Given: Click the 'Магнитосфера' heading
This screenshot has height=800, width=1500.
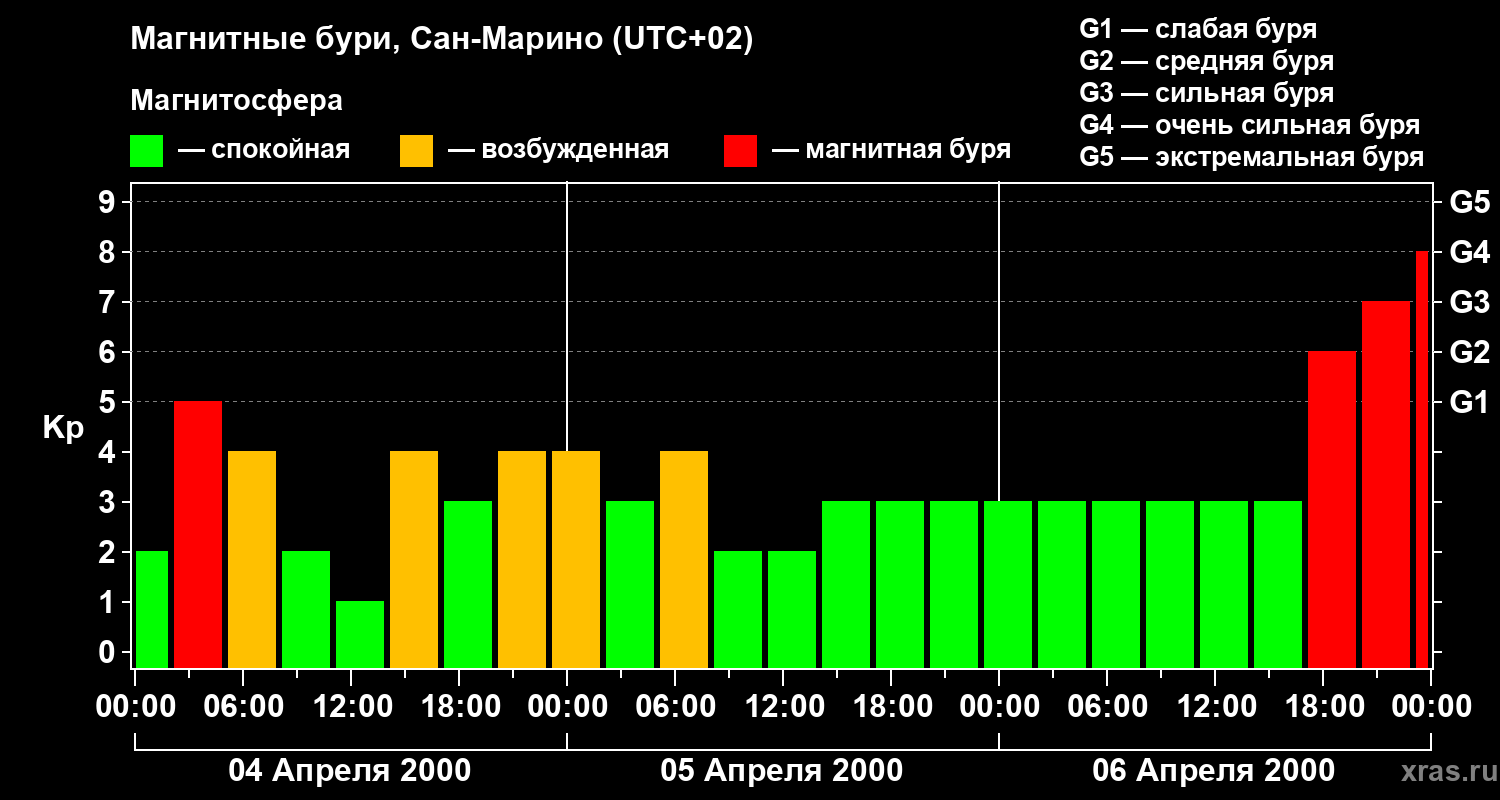Looking at the screenshot, I should coord(236,101).
